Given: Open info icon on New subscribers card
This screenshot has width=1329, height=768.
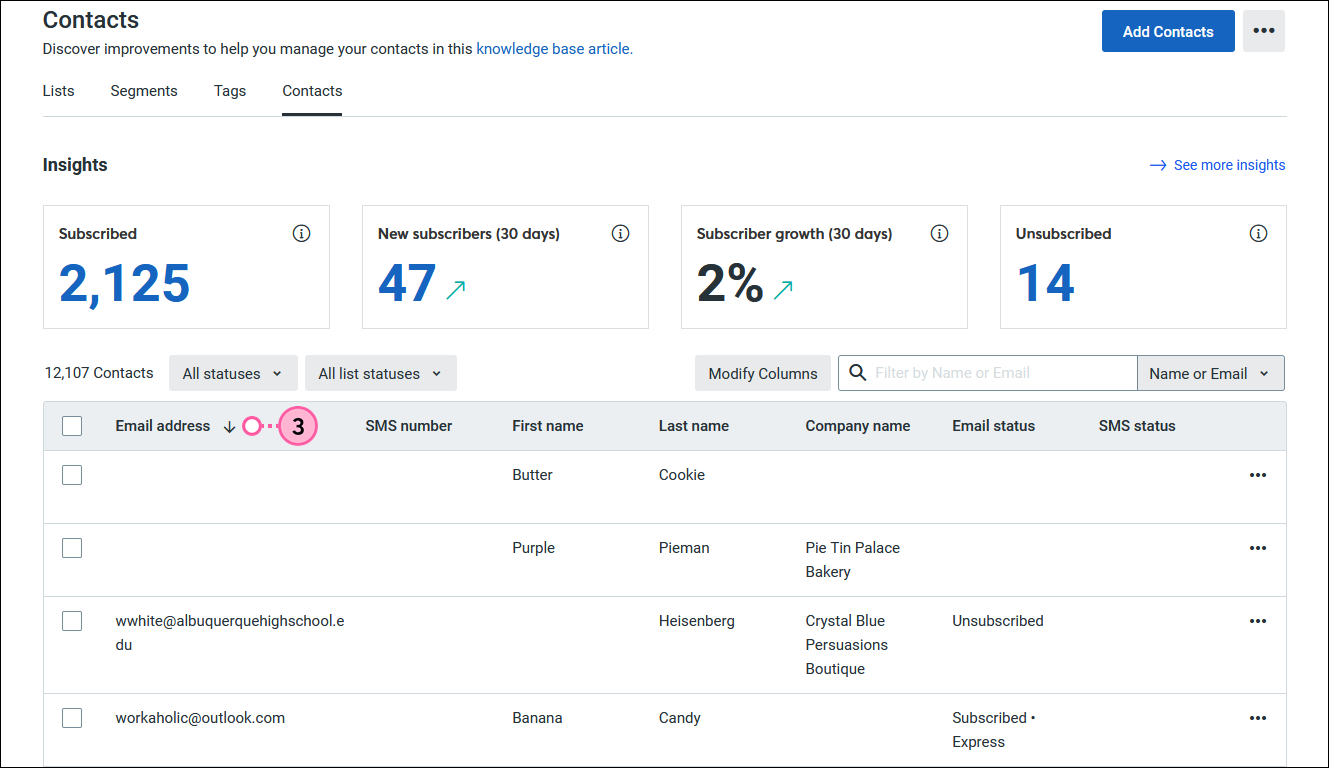Looking at the screenshot, I should coord(620,233).
